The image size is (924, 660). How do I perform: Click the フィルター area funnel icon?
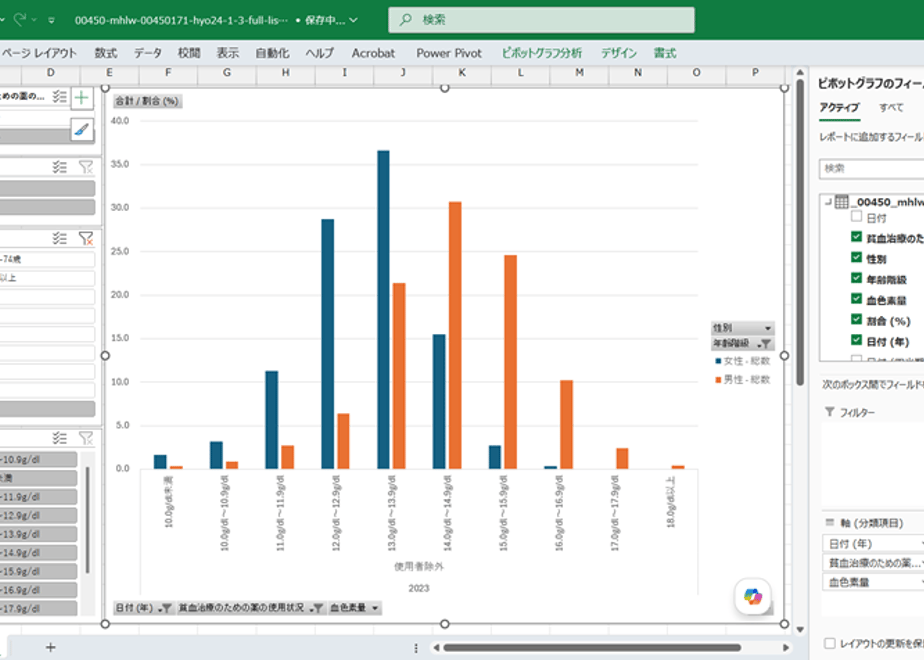tap(830, 412)
